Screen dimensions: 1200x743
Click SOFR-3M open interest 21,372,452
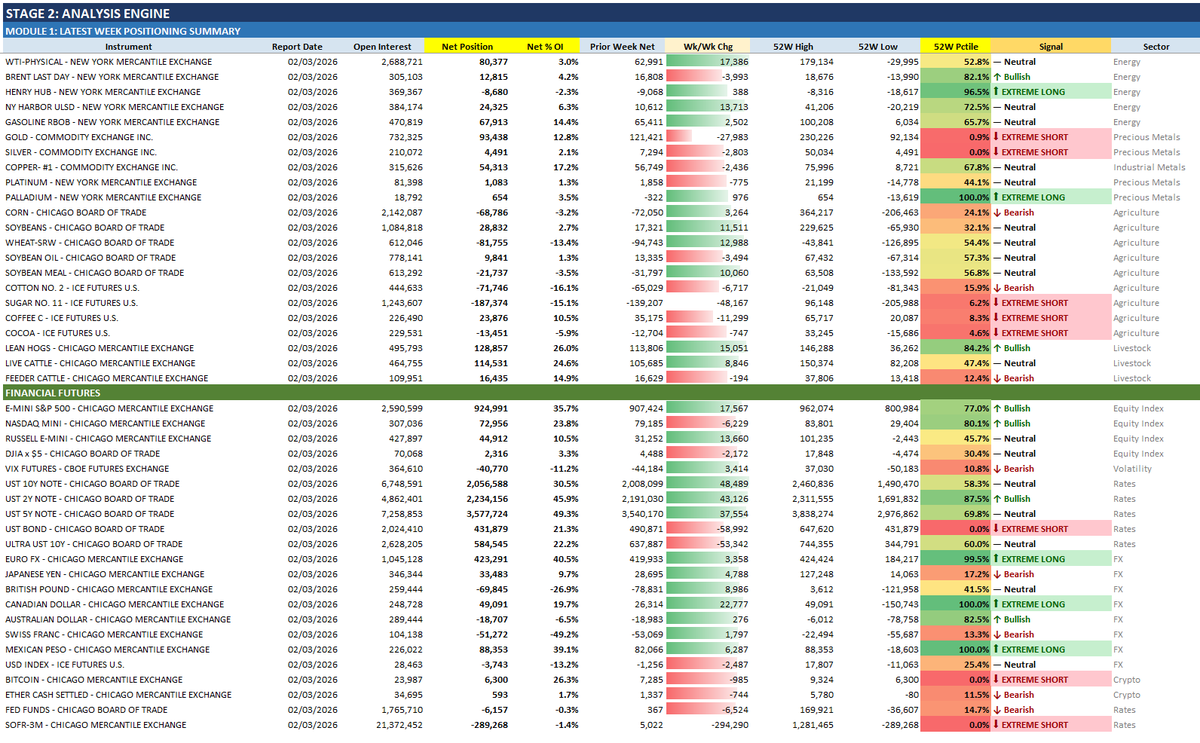point(380,724)
